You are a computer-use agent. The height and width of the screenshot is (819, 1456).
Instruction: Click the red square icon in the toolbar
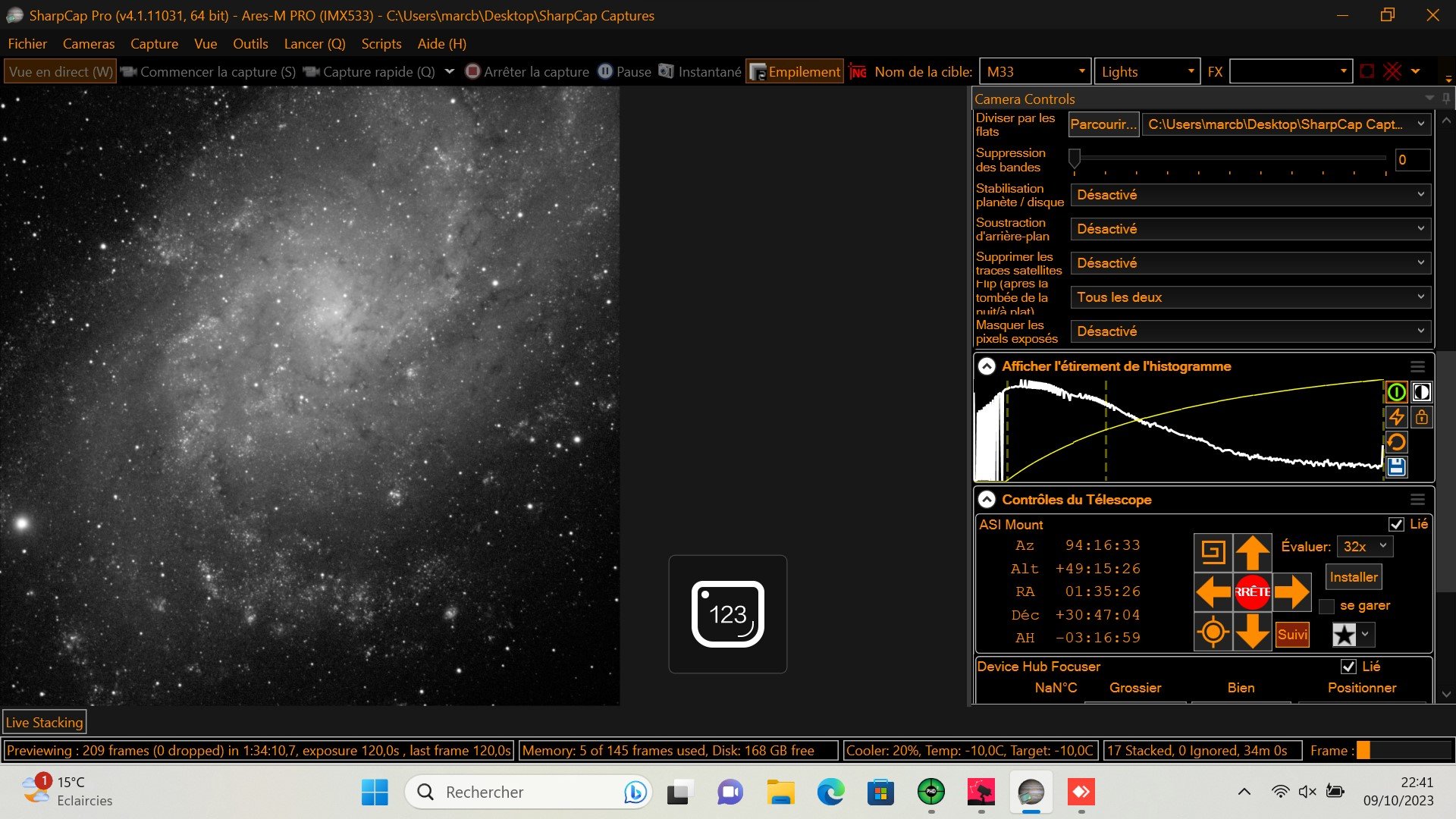(x=1367, y=71)
